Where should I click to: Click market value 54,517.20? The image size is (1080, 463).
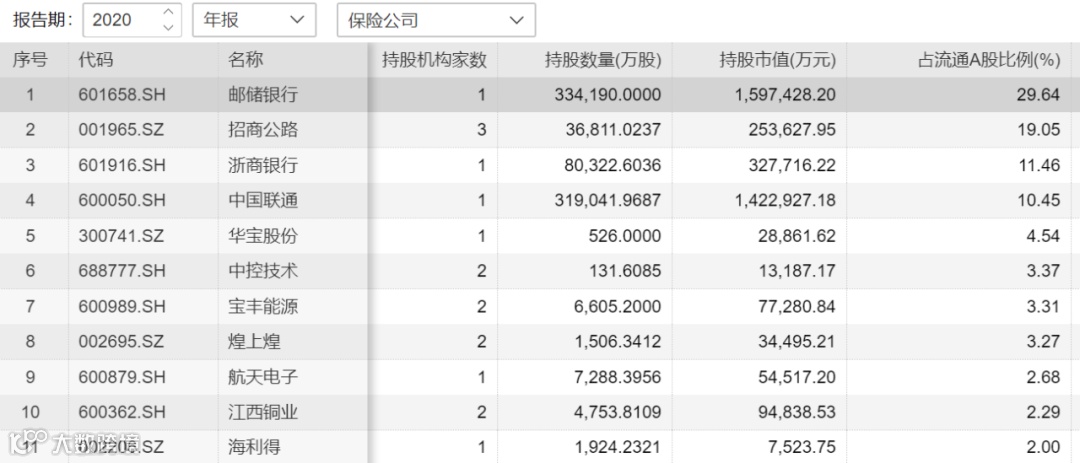click(797, 377)
